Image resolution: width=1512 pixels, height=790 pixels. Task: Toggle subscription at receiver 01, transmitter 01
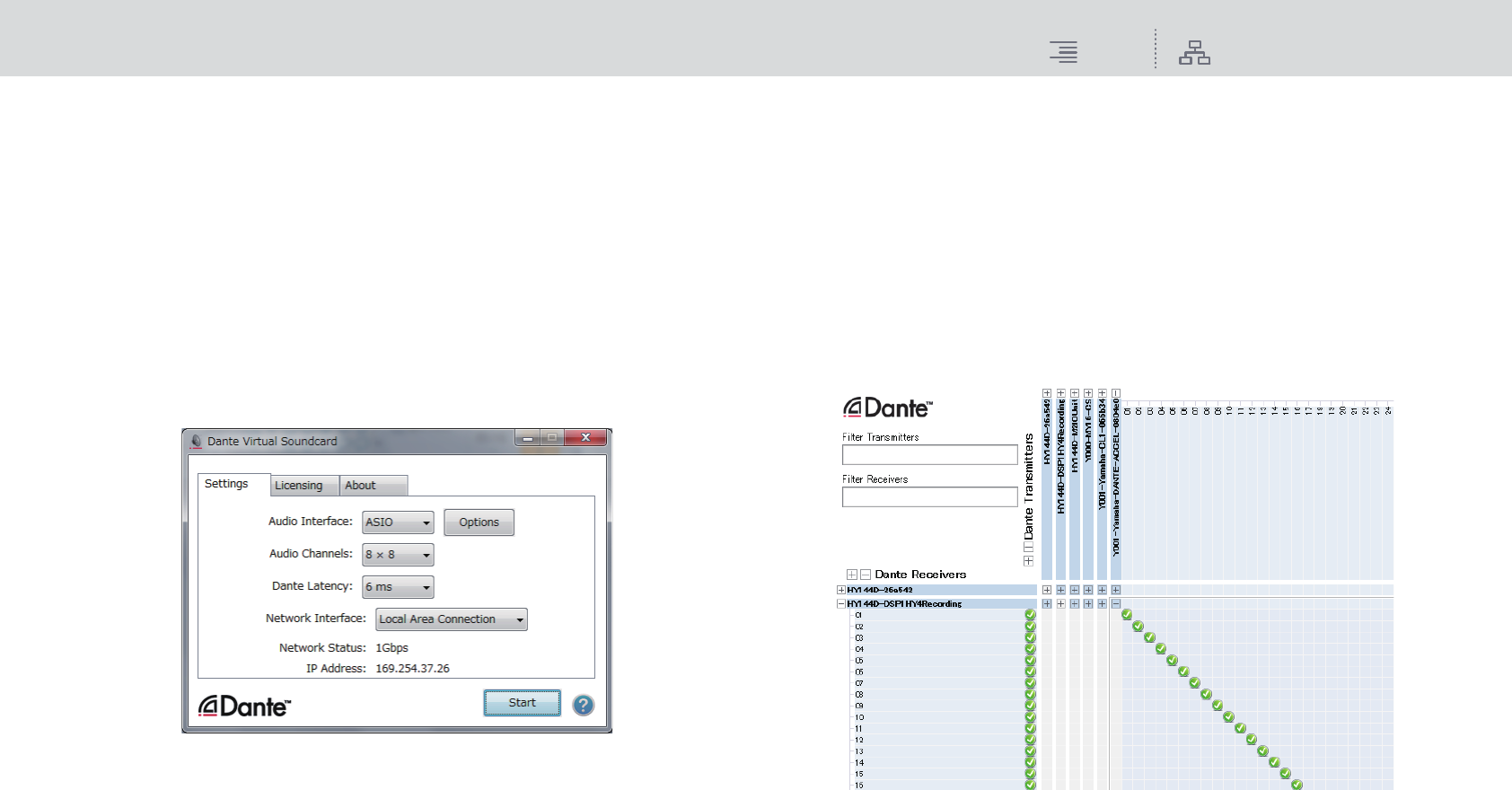[x=1127, y=615]
